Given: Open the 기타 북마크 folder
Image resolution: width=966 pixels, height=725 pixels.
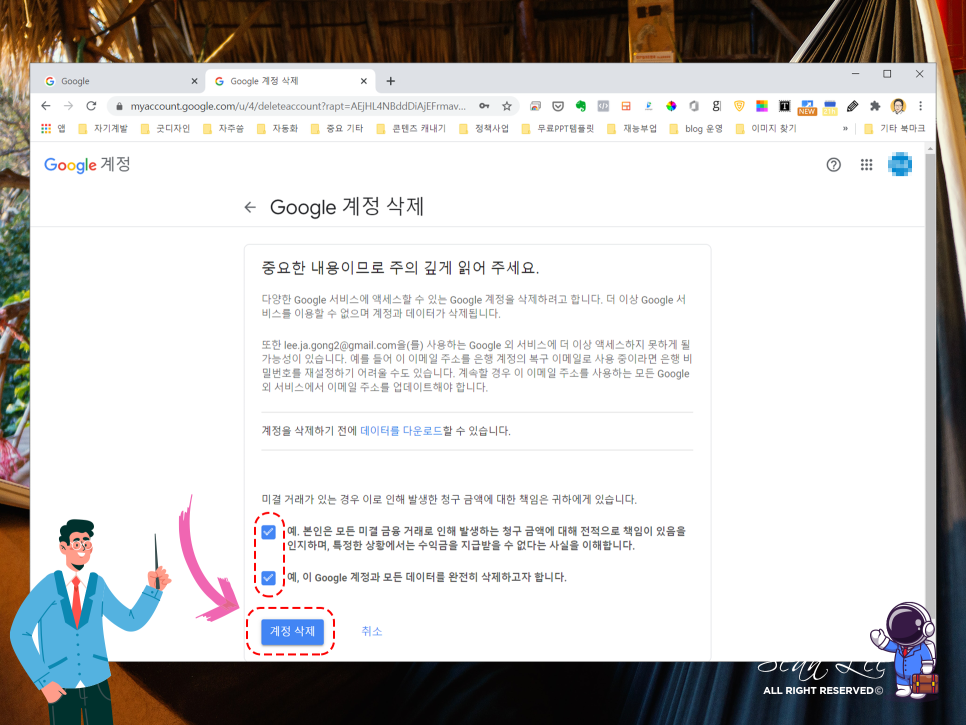Looking at the screenshot, I should (895, 128).
